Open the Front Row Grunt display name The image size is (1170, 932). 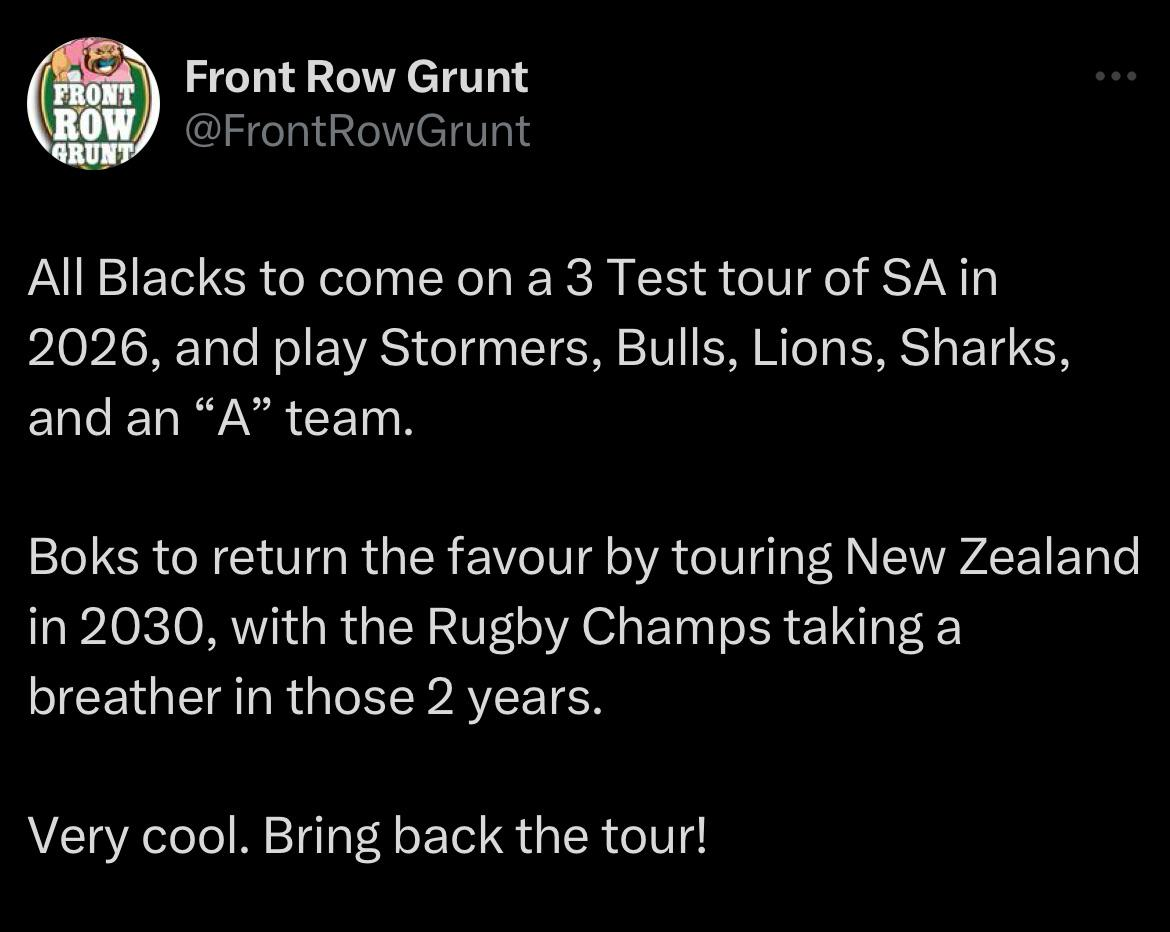[x=356, y=77]
